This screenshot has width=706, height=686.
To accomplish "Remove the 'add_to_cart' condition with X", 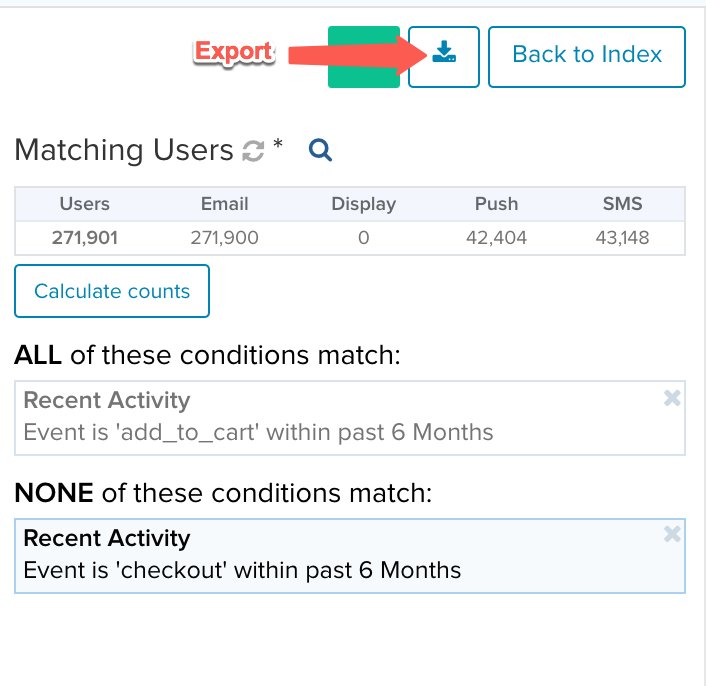I will coord(672,398).
